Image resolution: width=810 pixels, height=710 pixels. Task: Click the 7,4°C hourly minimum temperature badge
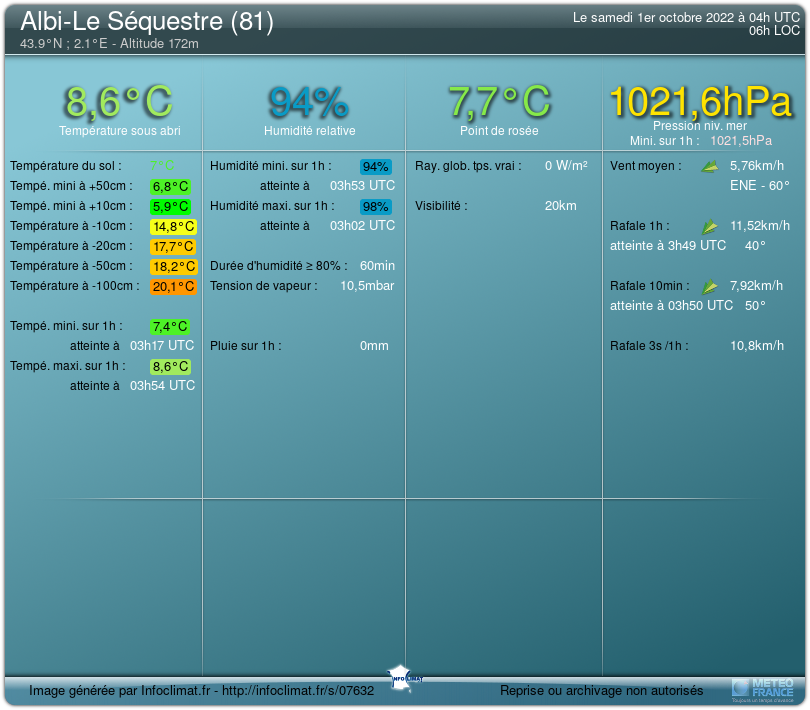point(170,326)
